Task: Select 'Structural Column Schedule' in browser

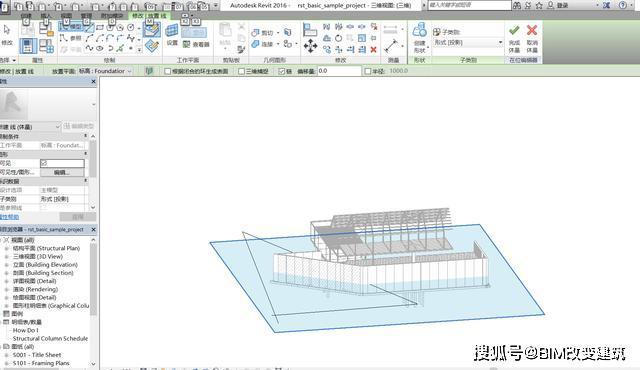Action: [x=50, y=339]
